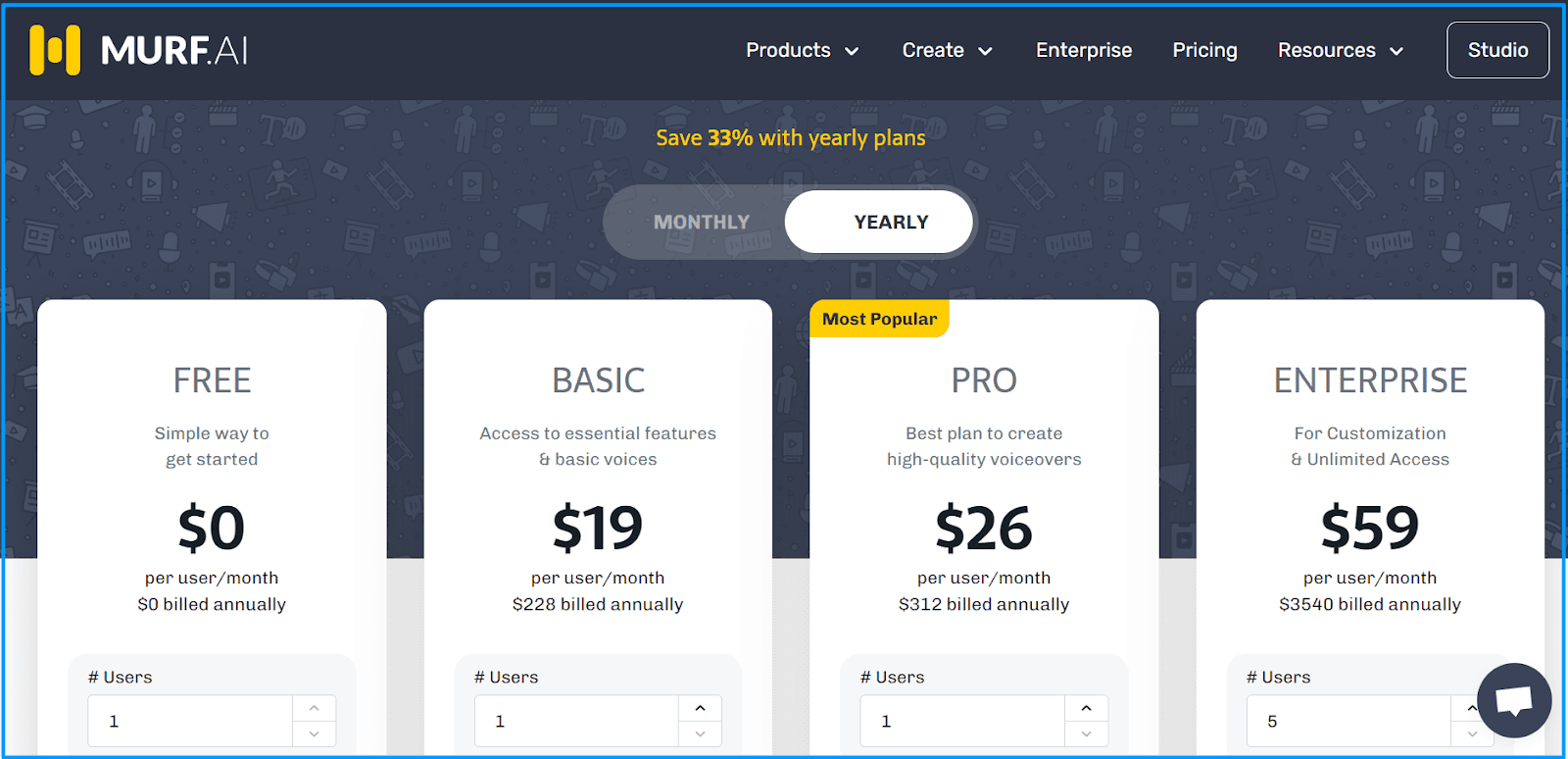Click the Enterprise plan users field
The height and width of the screenshot is (759, 1568).
coord(1347,722)
